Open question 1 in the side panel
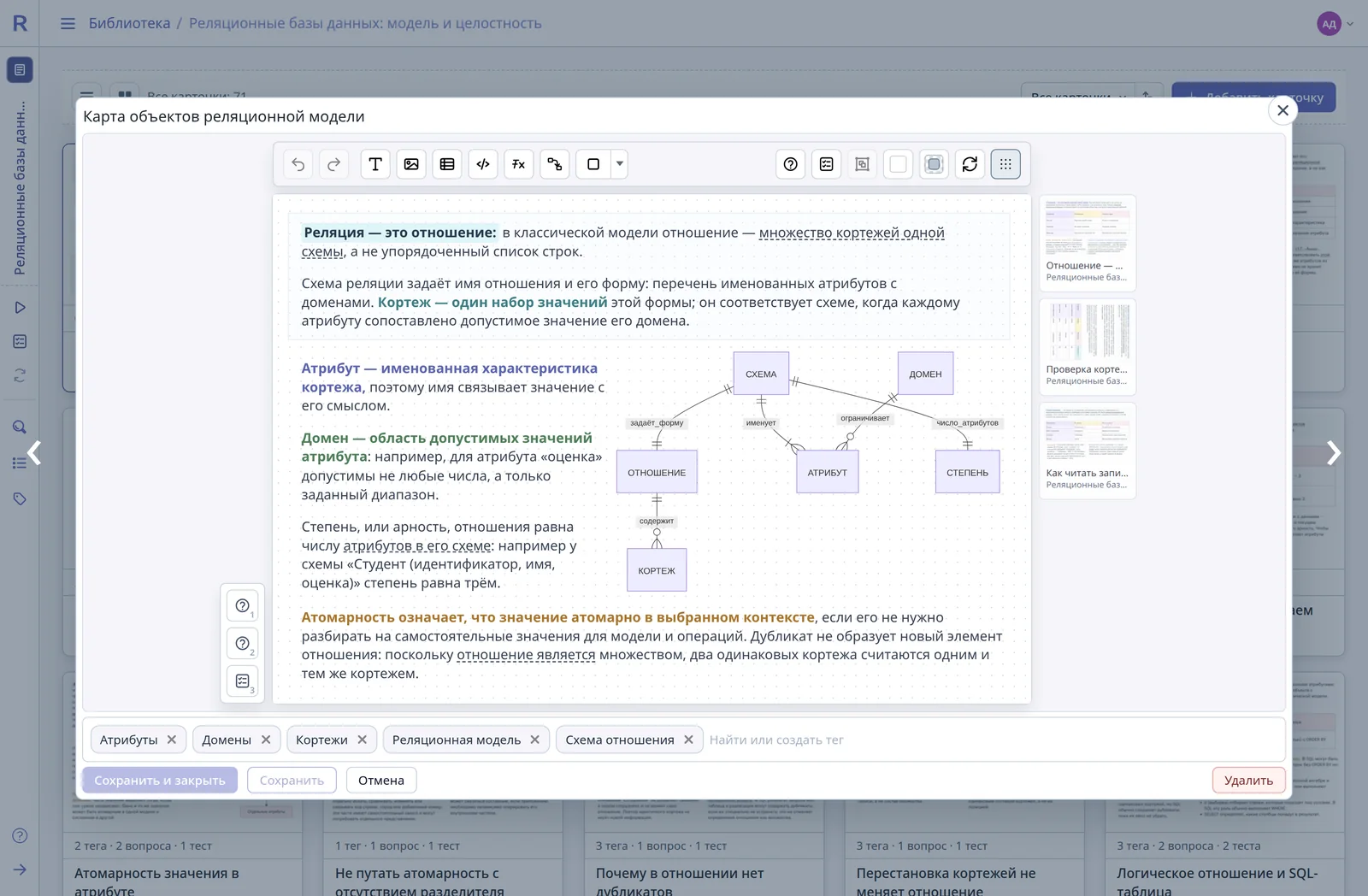Viewport: 1368px width, 896px height. point(243,606)
